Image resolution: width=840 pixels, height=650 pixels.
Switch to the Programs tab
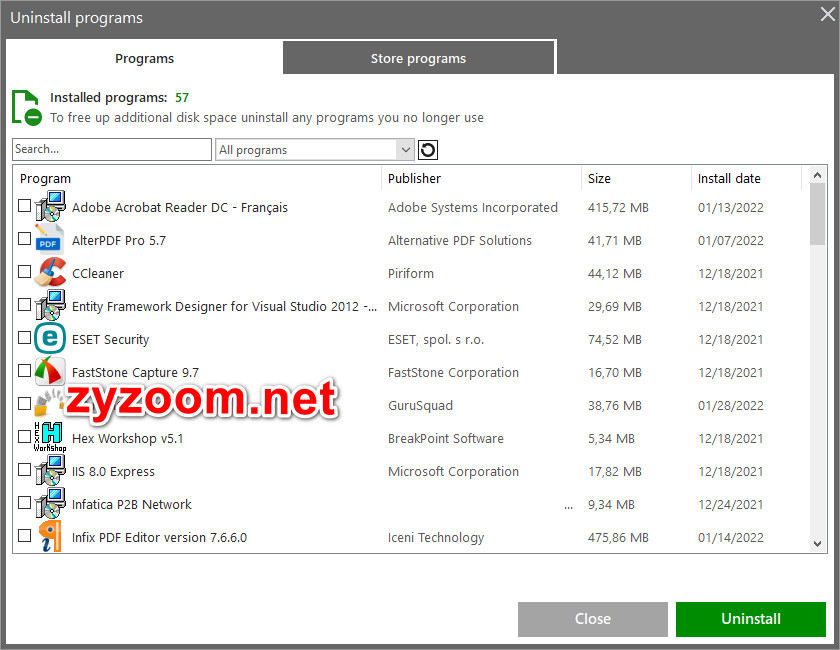coord(145,58)
